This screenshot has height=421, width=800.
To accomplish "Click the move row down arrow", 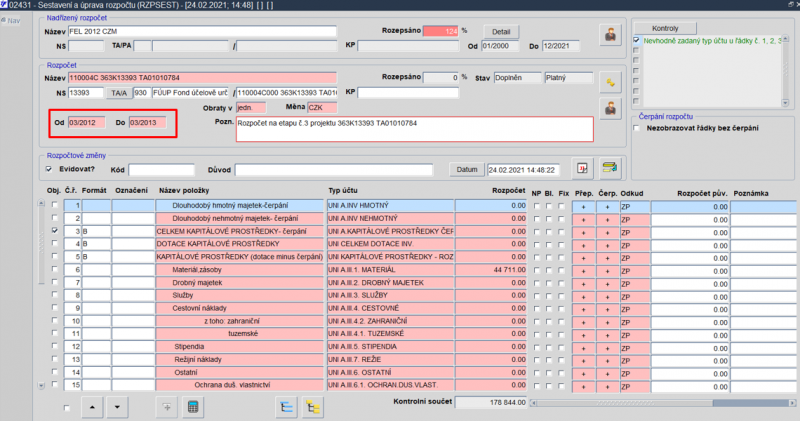I will pos(117,407).
